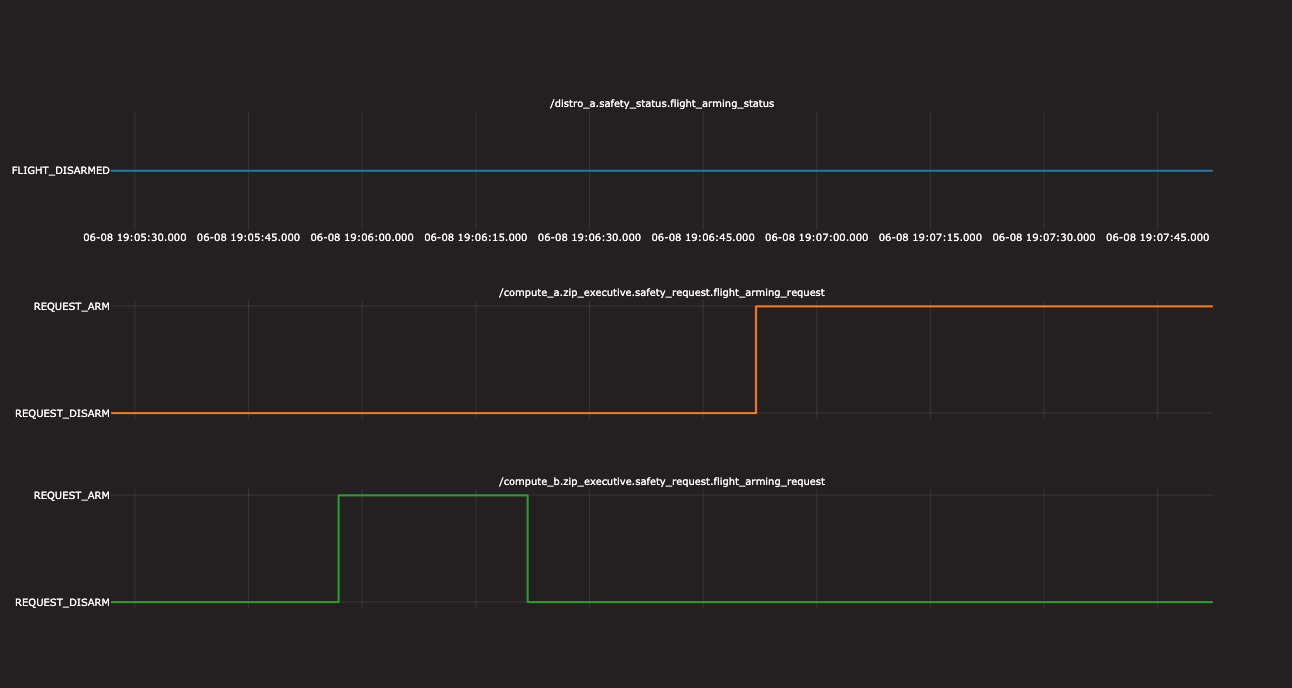Image resolution: width=1292 pixels, height=688 pixels.
Task: Click the distro_a flight_arming_status chart title
Action: point(662,104)
